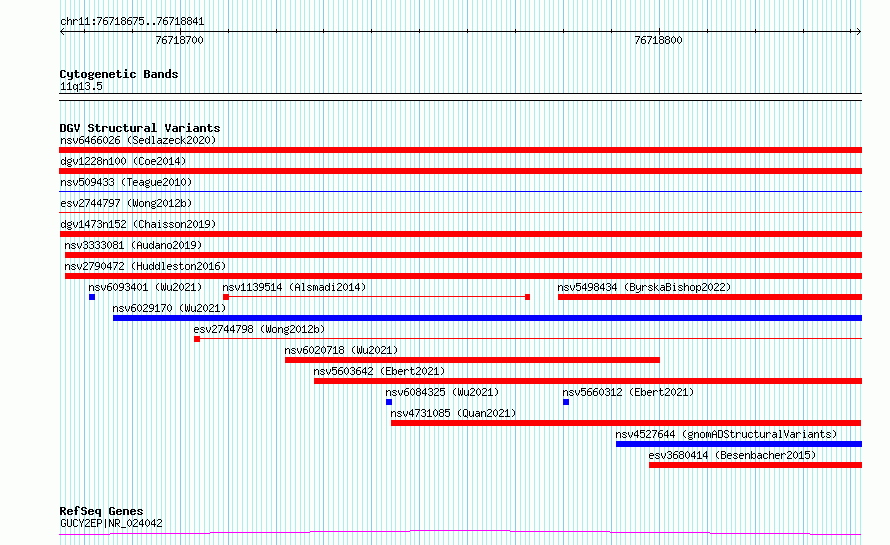This screenshot has height=545, width=890.
Task: Click the right arrow end of ruler
Action: click(x=858, y=31)
